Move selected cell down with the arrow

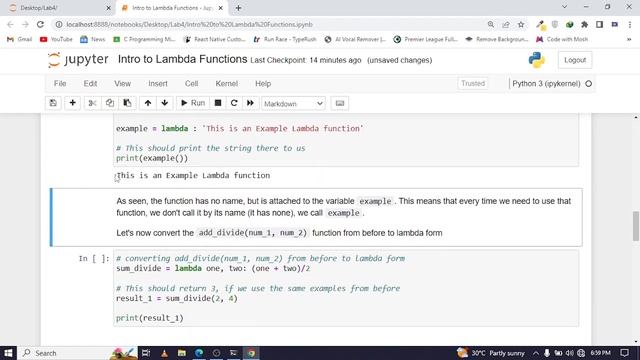click(165, 103)
